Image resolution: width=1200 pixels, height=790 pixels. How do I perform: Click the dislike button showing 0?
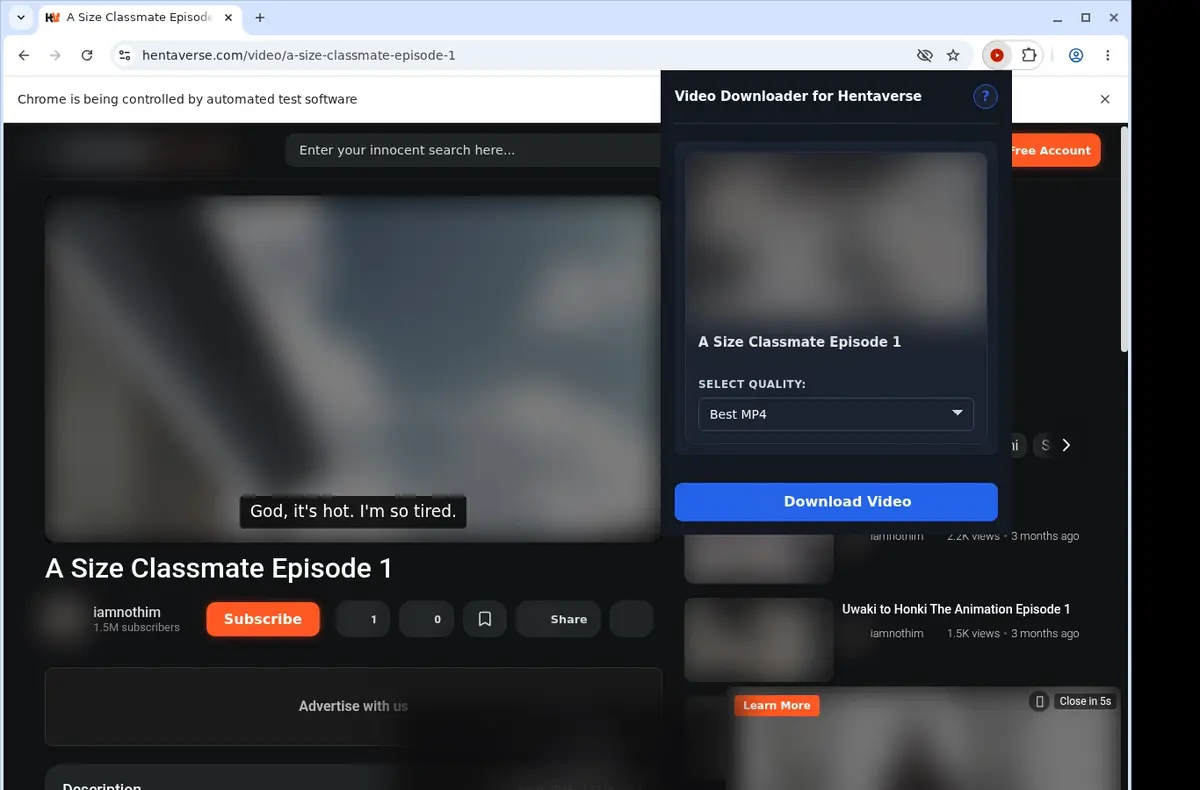point(427,619)
